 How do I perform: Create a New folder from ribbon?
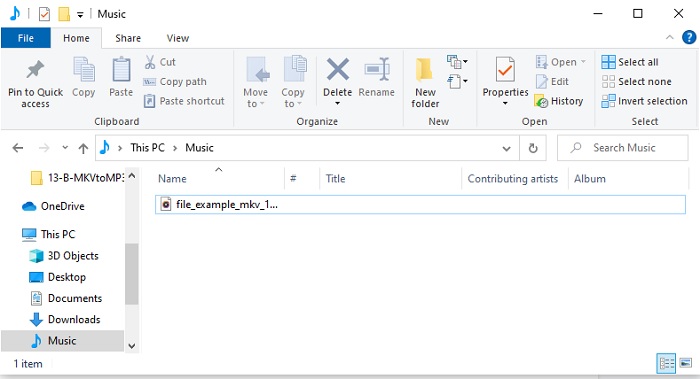tap(425, 83)
